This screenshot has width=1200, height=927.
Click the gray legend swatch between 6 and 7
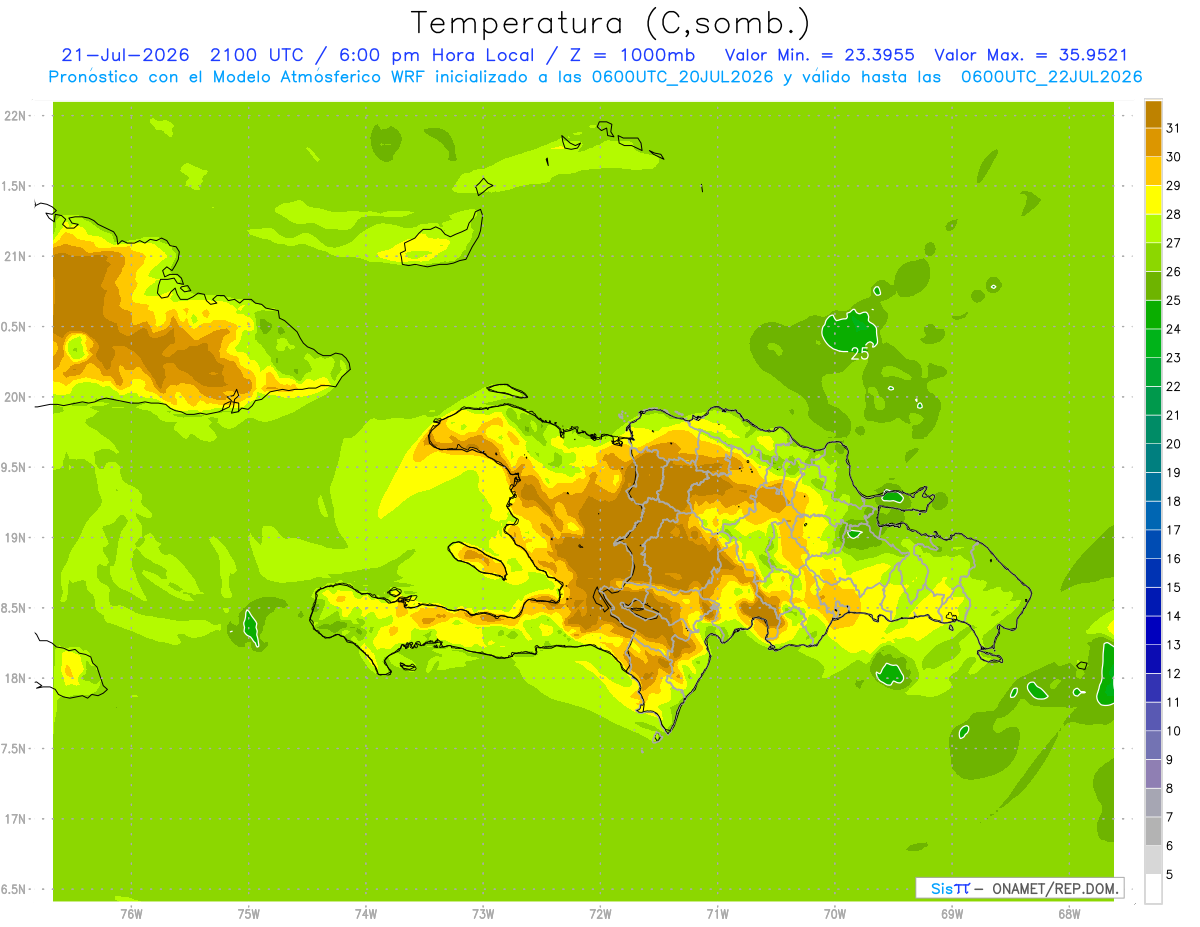point(1153,831)
